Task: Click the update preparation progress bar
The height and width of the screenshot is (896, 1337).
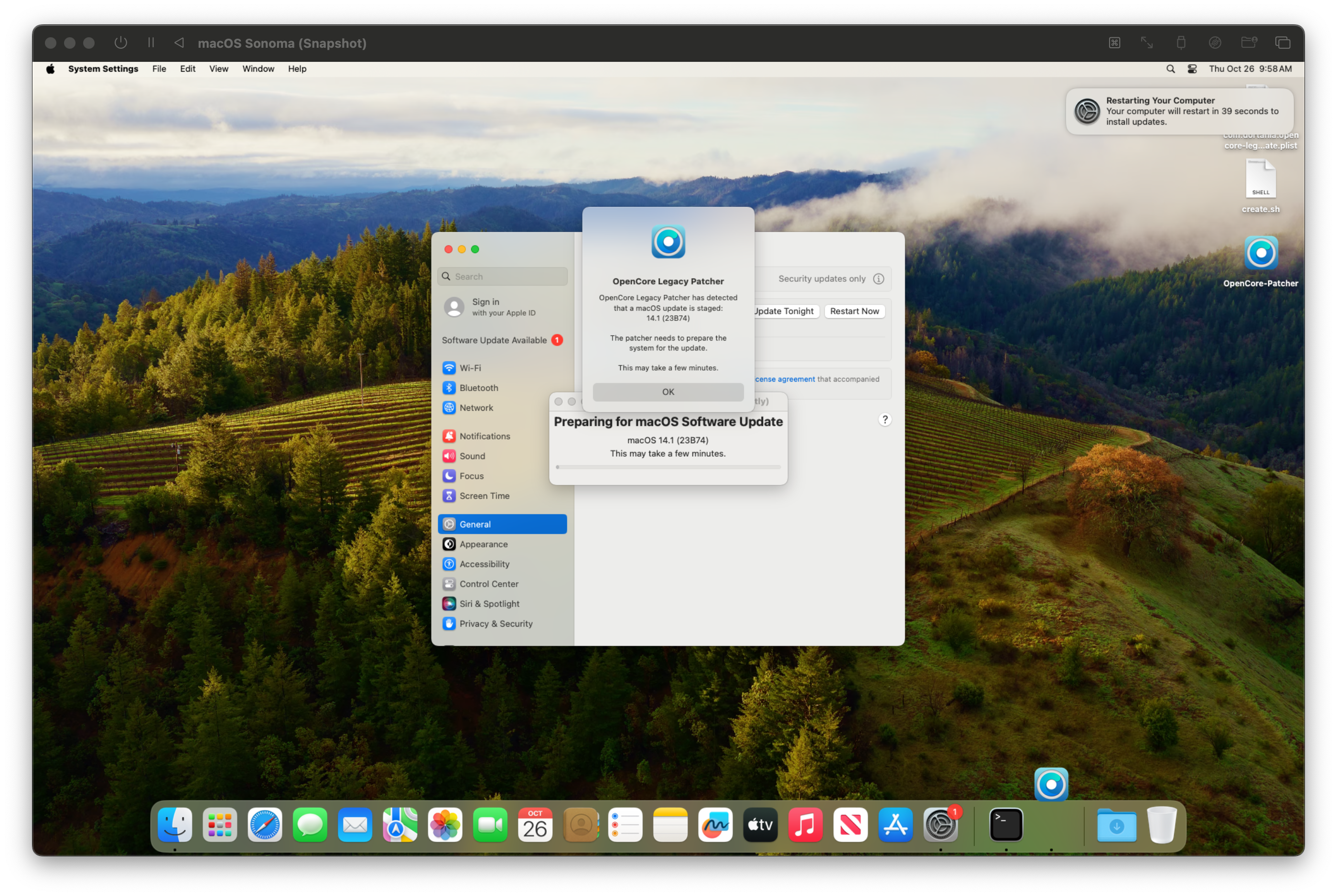Action: (668, 468)
